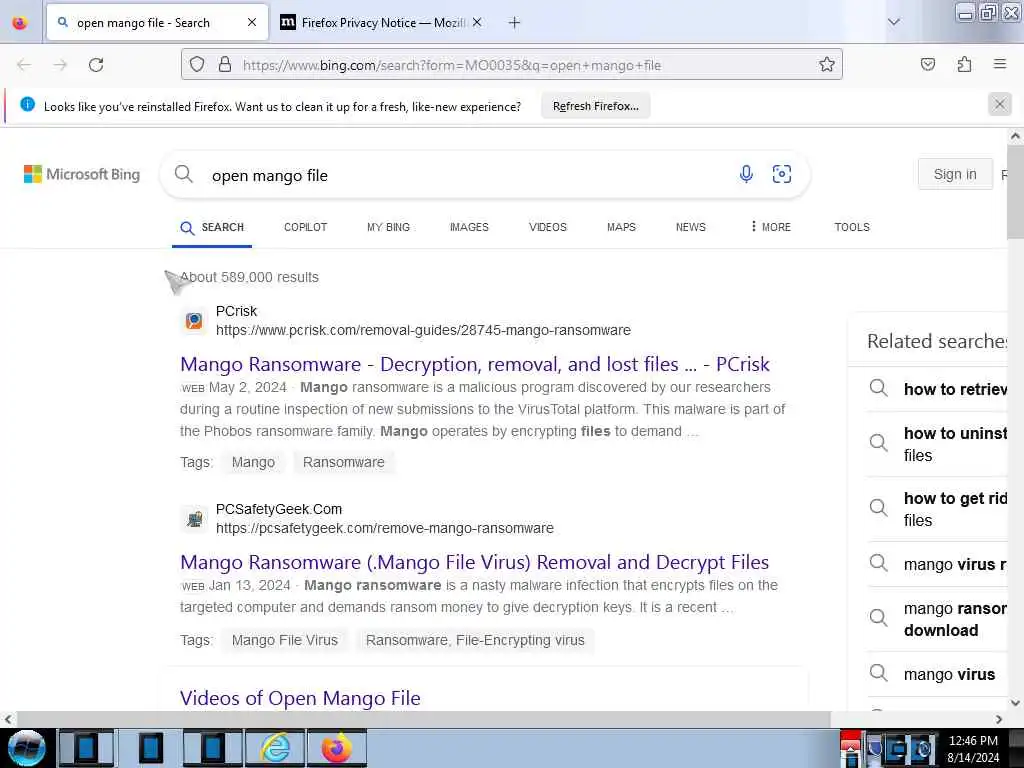This screenshot has width=1024, height=768.
Task: Click the taskbar clock showing 12:46 PM
Action: (973, 749)
